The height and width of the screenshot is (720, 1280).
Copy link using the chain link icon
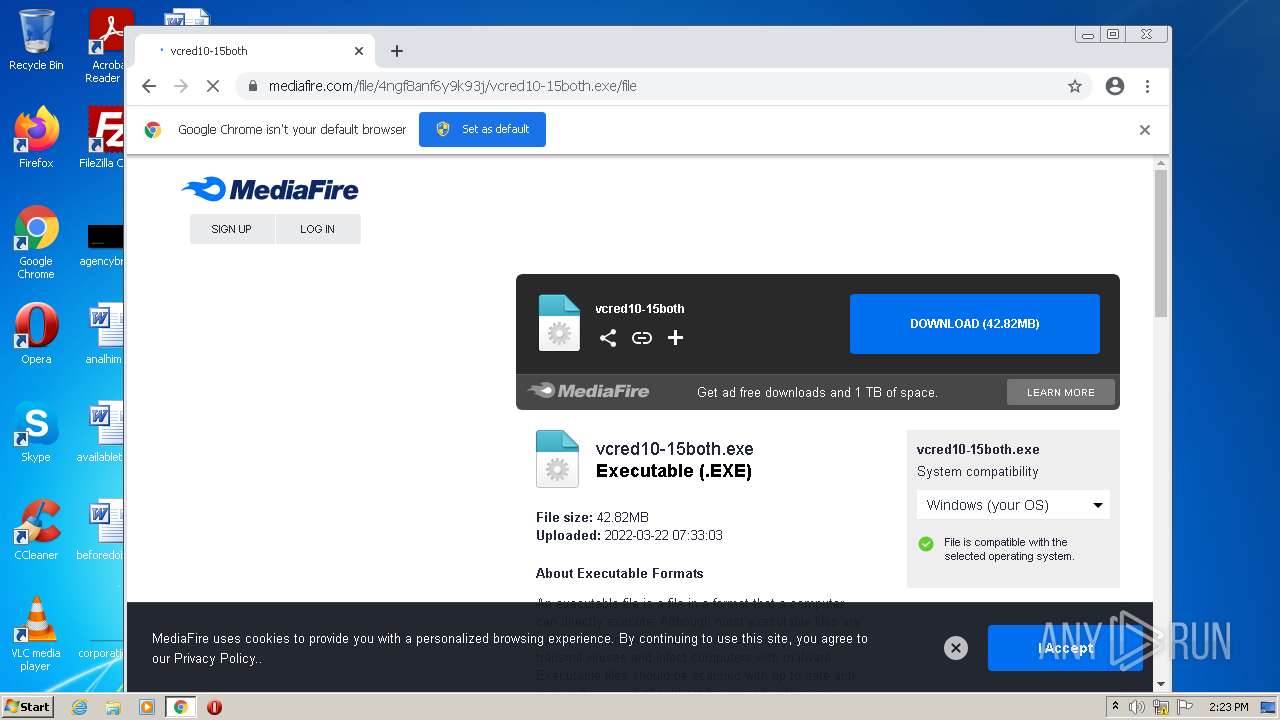[642, 338]
